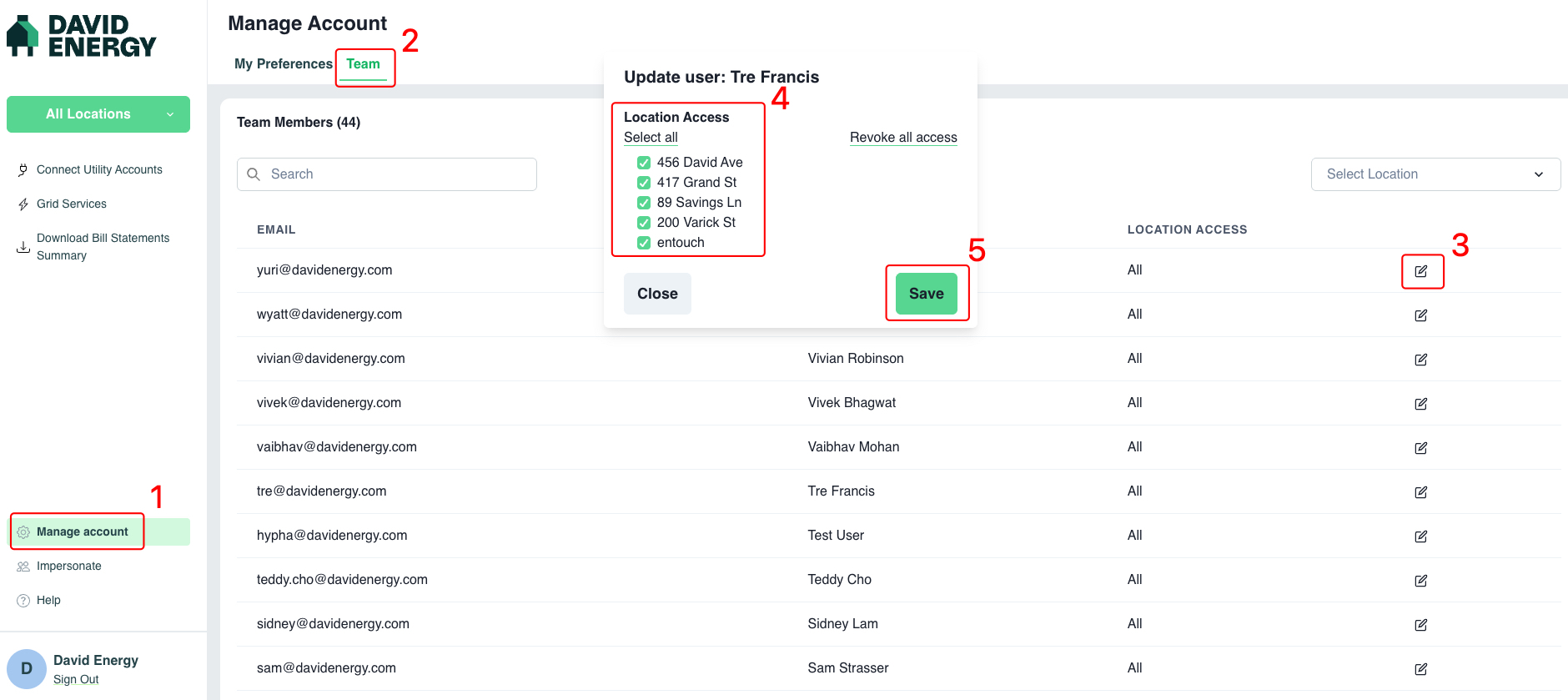
Task: Click the Help question mark icon
Action: tap(23, 601)
